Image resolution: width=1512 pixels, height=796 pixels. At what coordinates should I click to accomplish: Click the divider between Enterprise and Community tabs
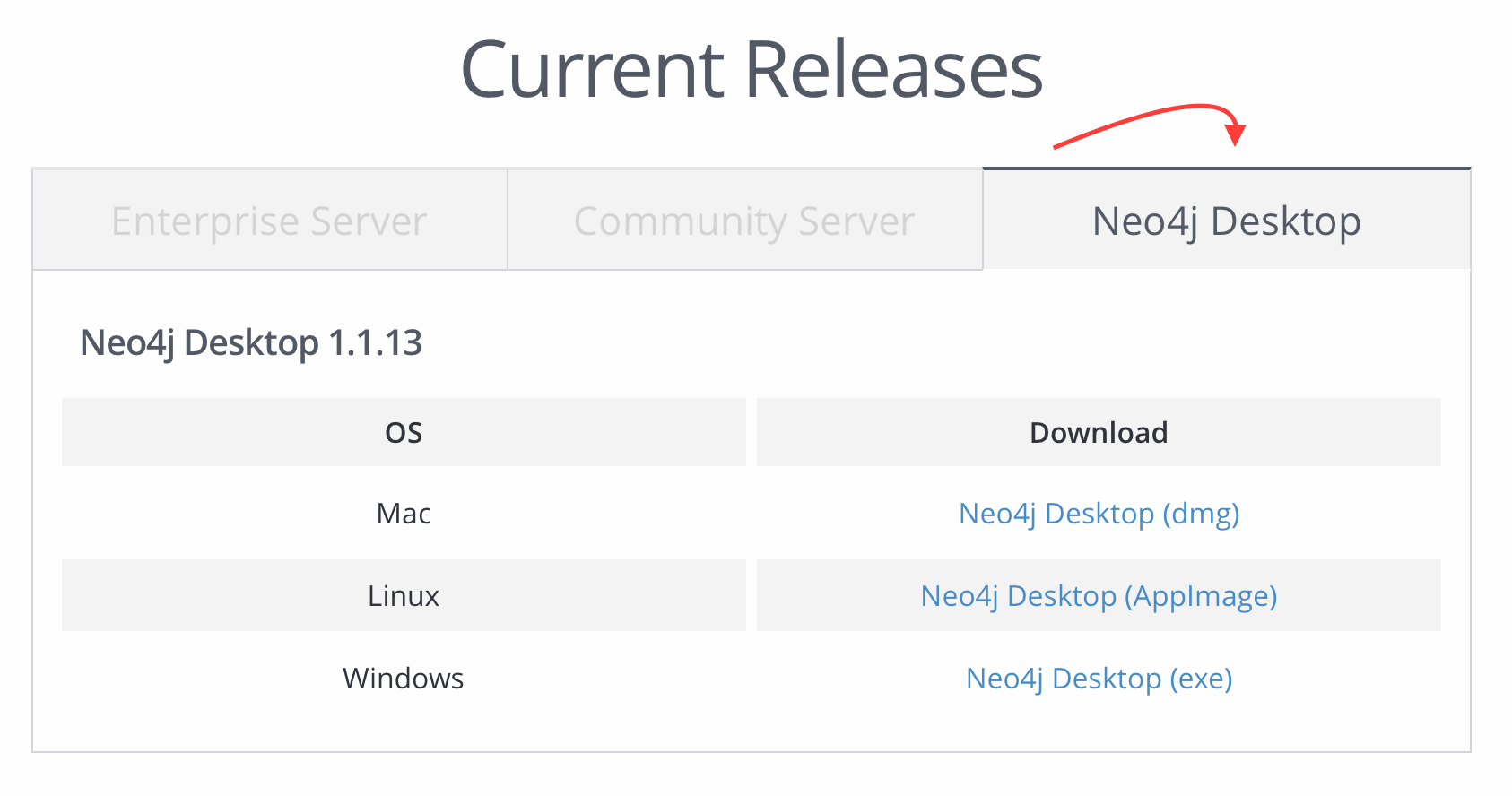(x=508, y=221)
